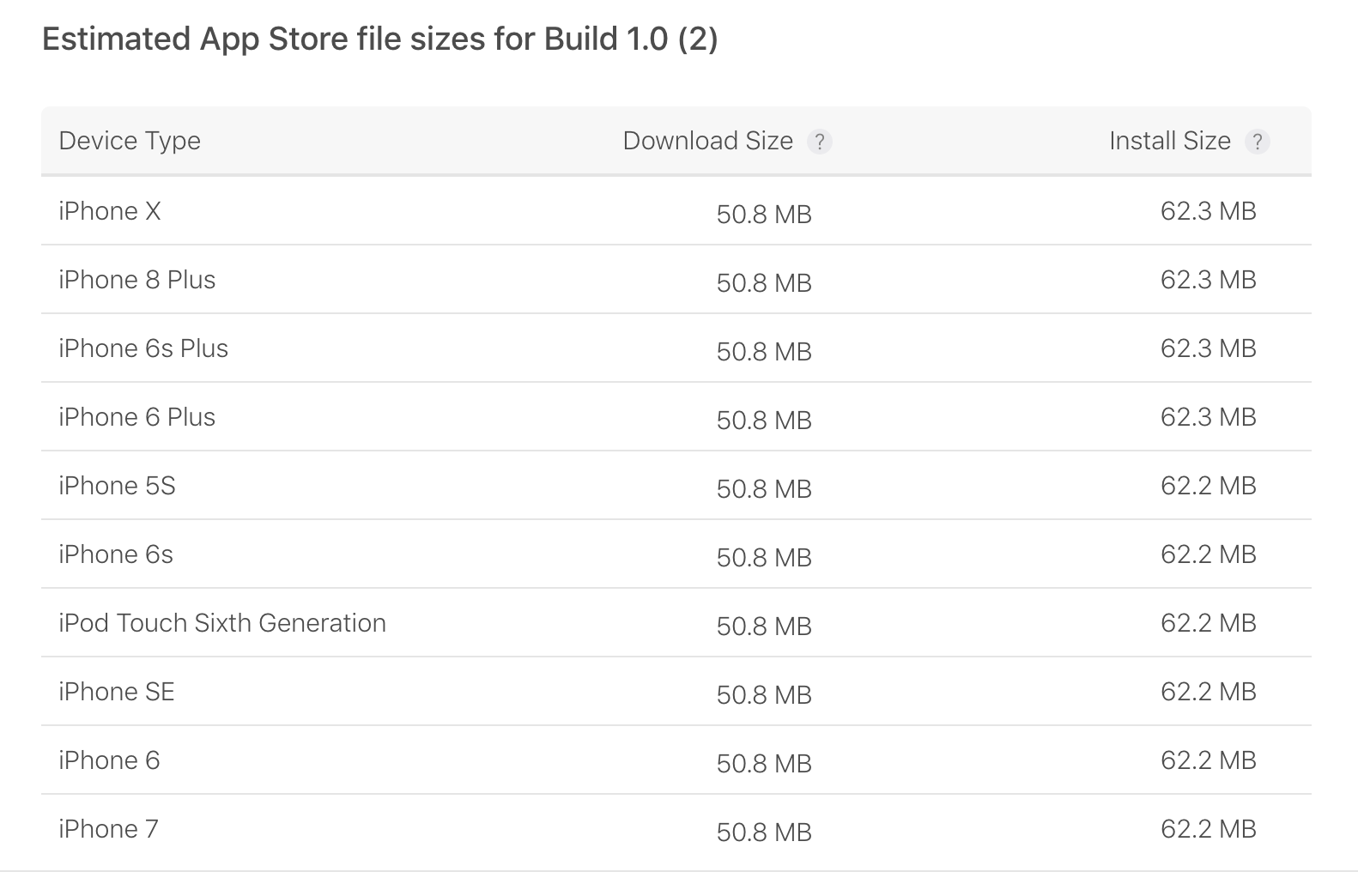Open the Download Size help tooltip icon
This screenshot has height=896, width=1358.
pyautogui.click(x=822, y=142)
